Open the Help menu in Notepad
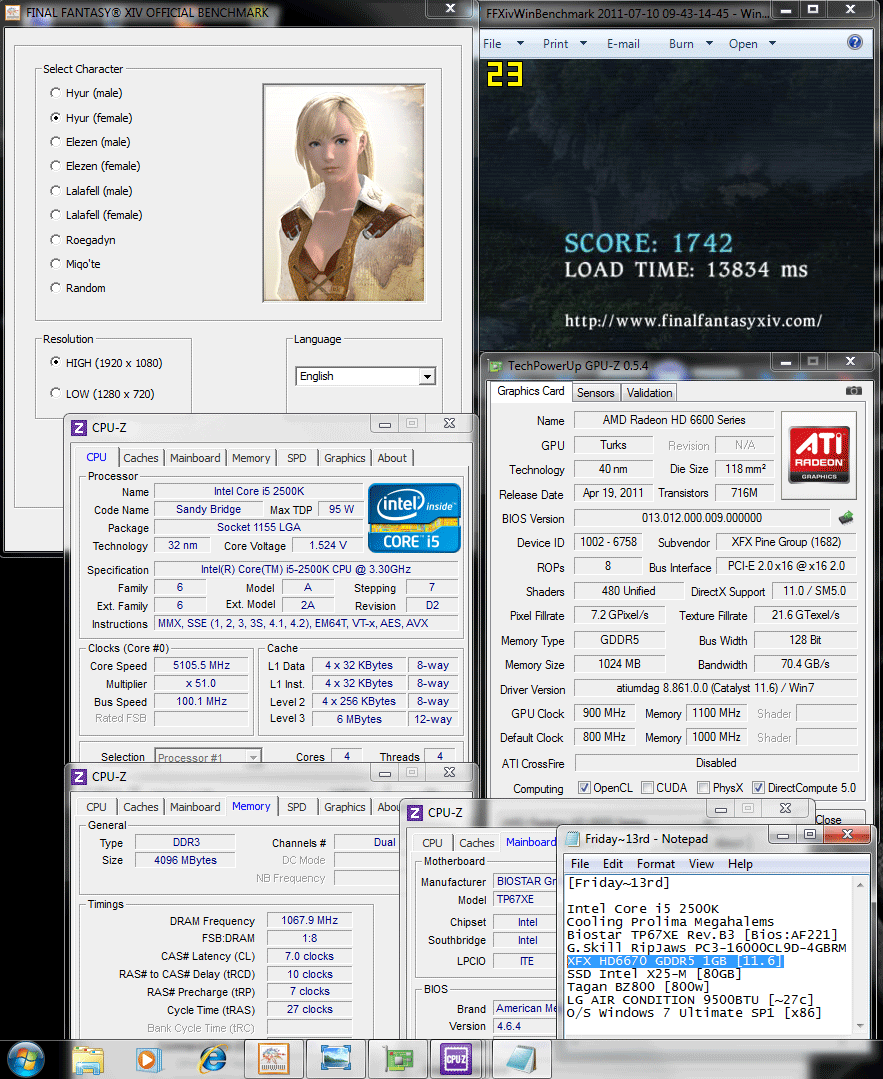 click(x=740, y=864)
